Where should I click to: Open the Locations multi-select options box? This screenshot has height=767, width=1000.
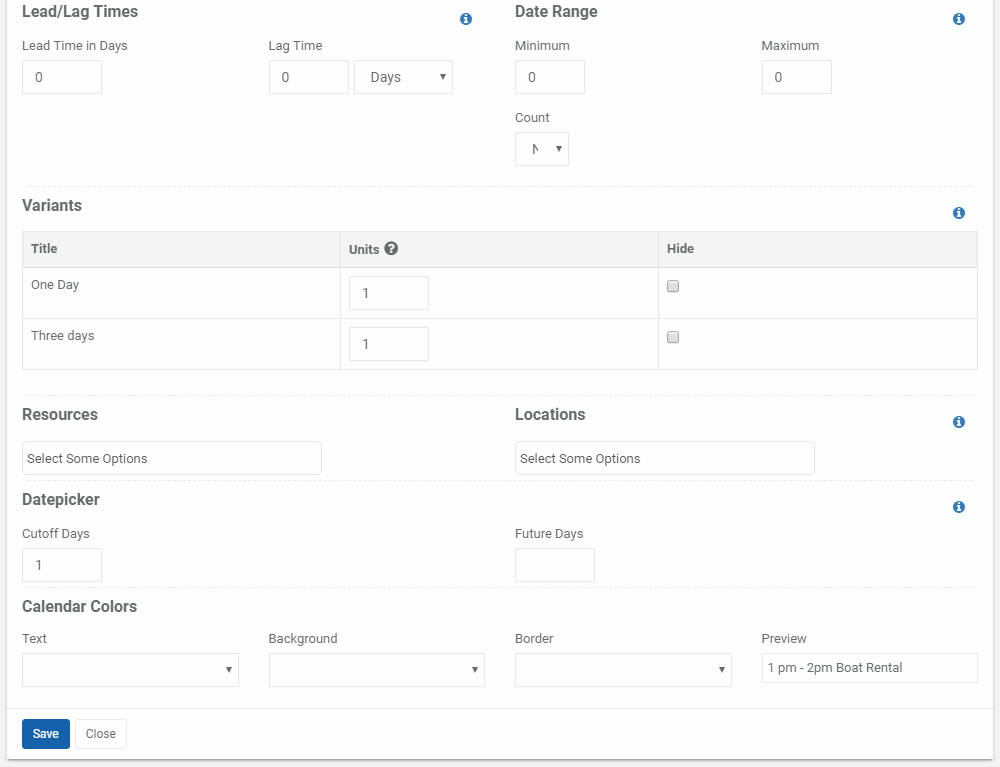(665, 458)
